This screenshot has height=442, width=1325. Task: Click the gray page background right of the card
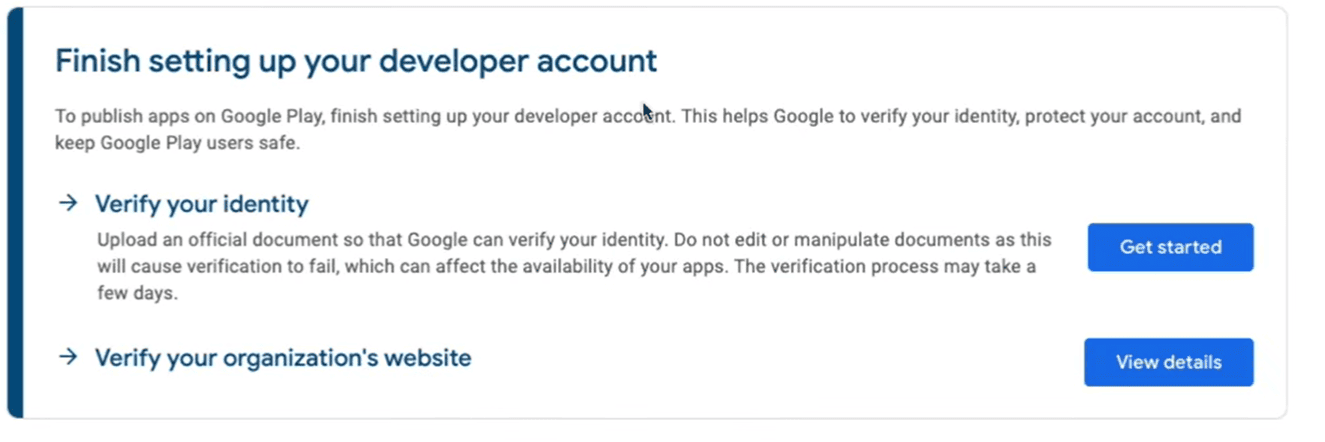click(x=1305, y=220)
